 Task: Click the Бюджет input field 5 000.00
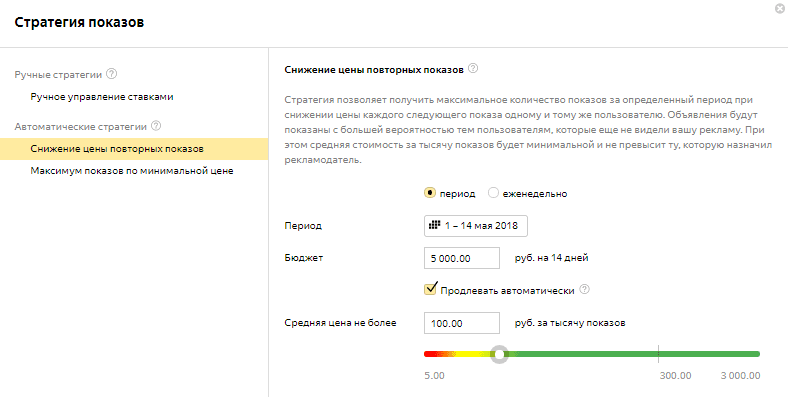[462, 258]
